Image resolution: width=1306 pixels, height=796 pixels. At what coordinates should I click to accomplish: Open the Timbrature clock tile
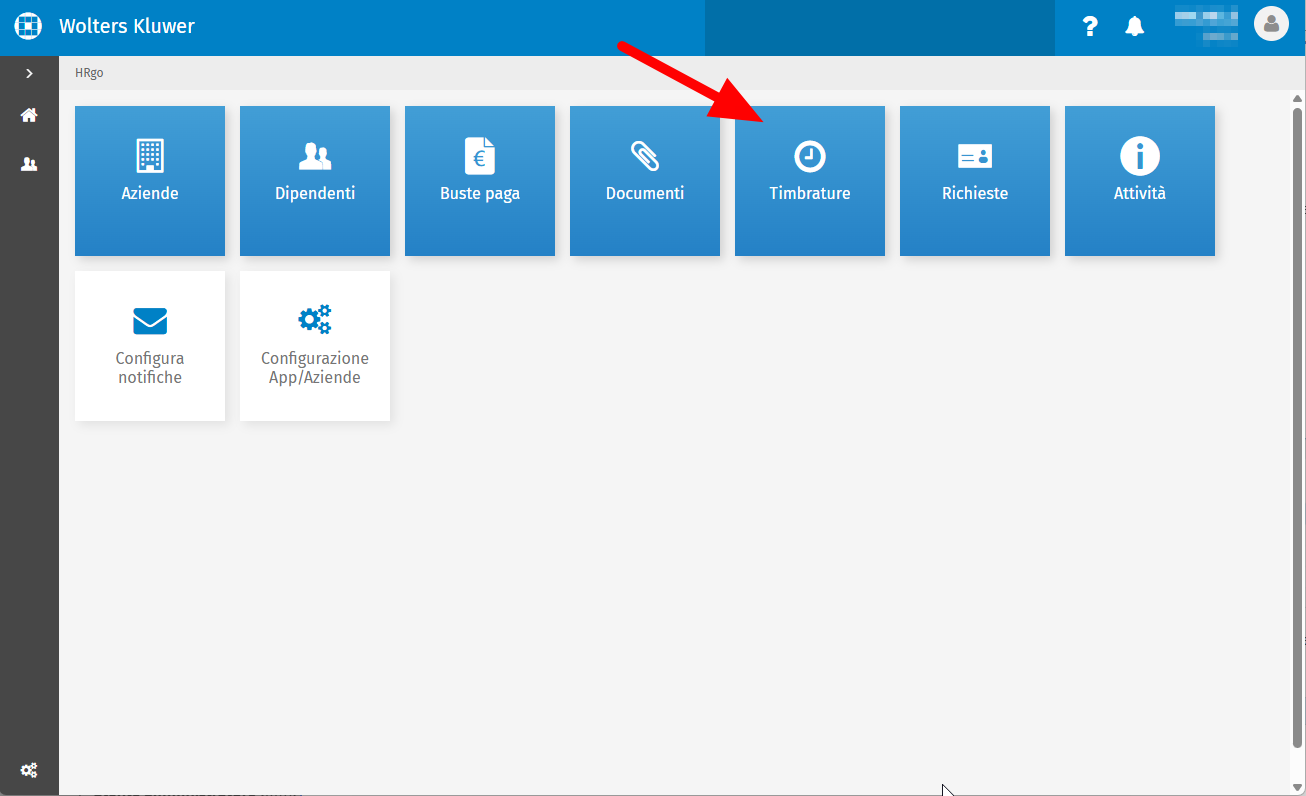tap(810, 181)
